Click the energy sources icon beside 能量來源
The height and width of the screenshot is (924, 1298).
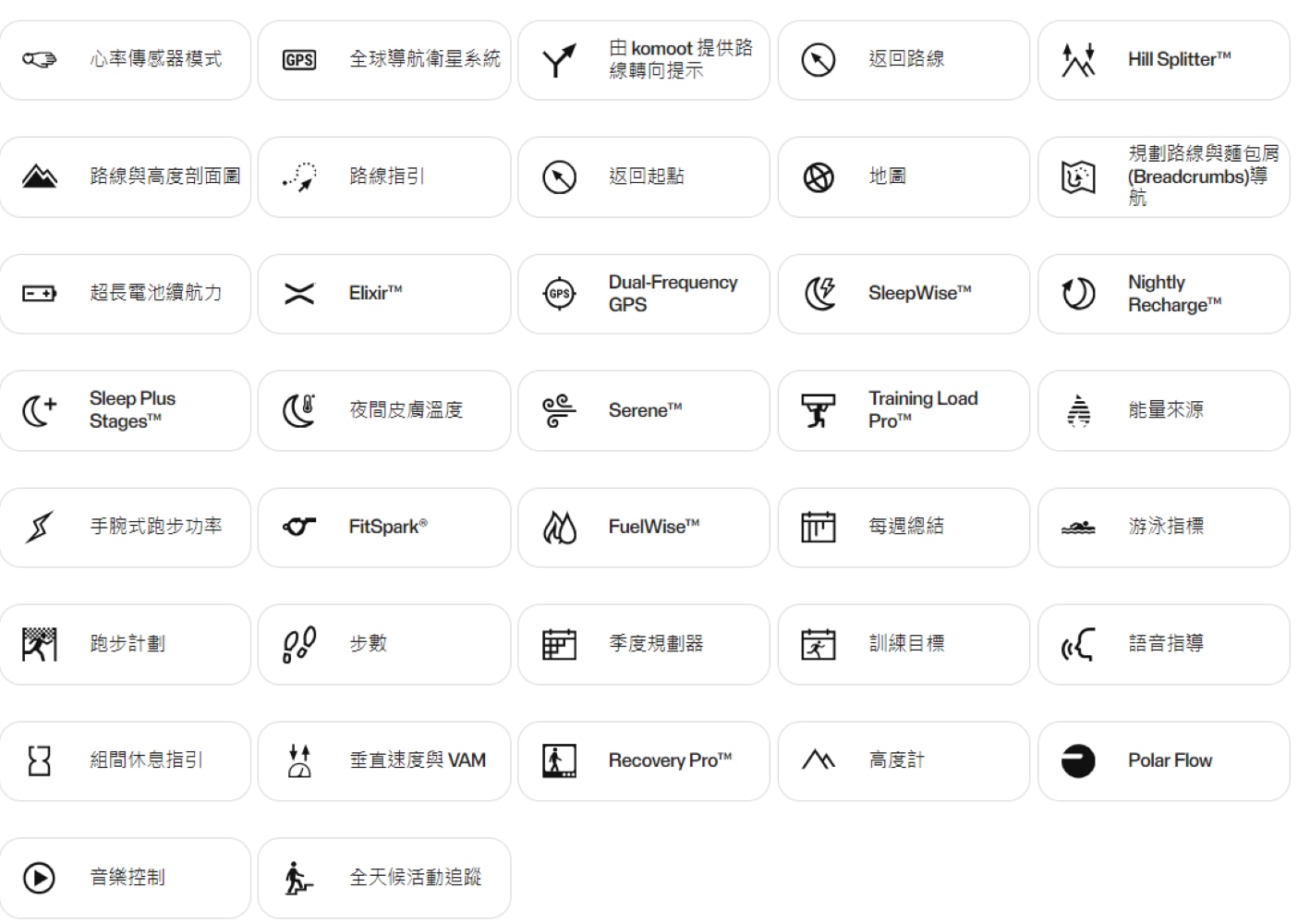(x=1078, y=411)
